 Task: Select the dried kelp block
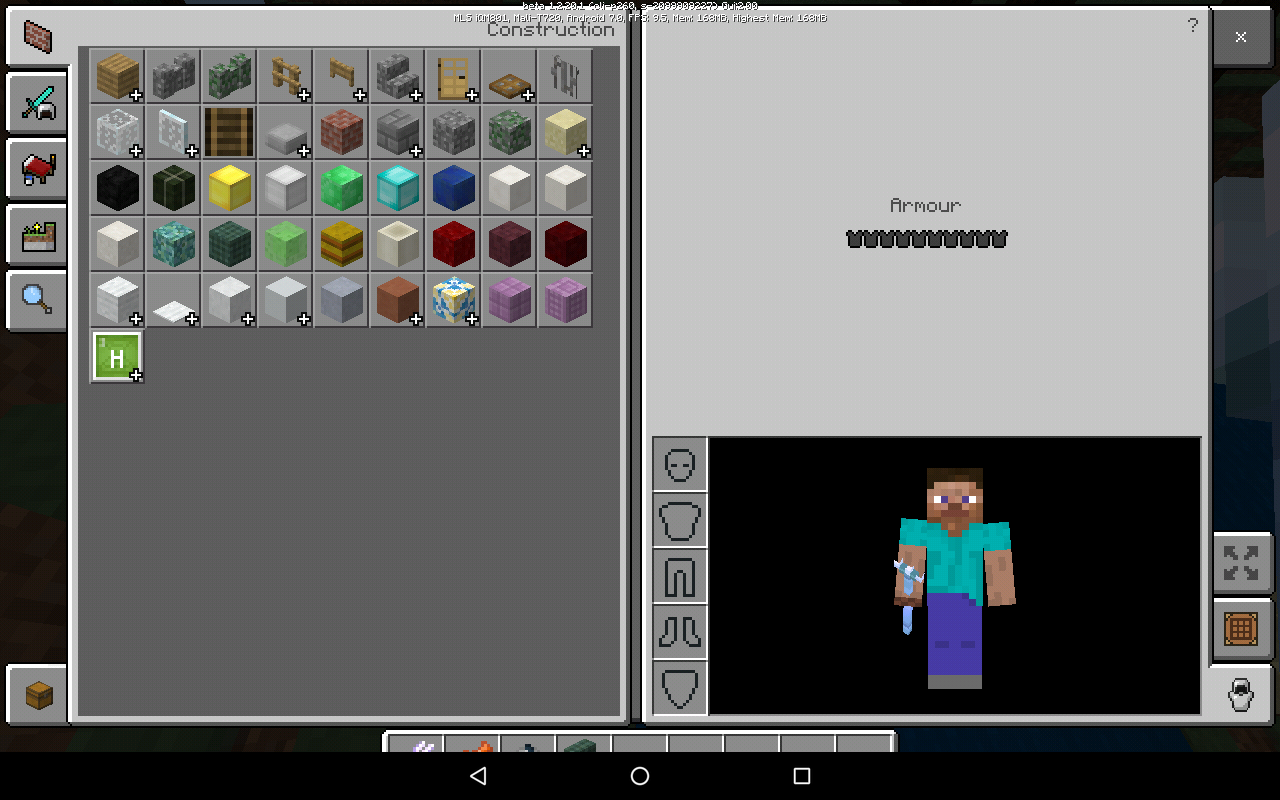point(174,188)
